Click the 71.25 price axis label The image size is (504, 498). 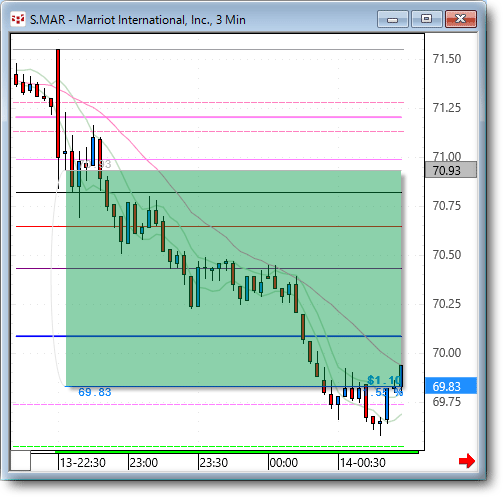[447, 108]
